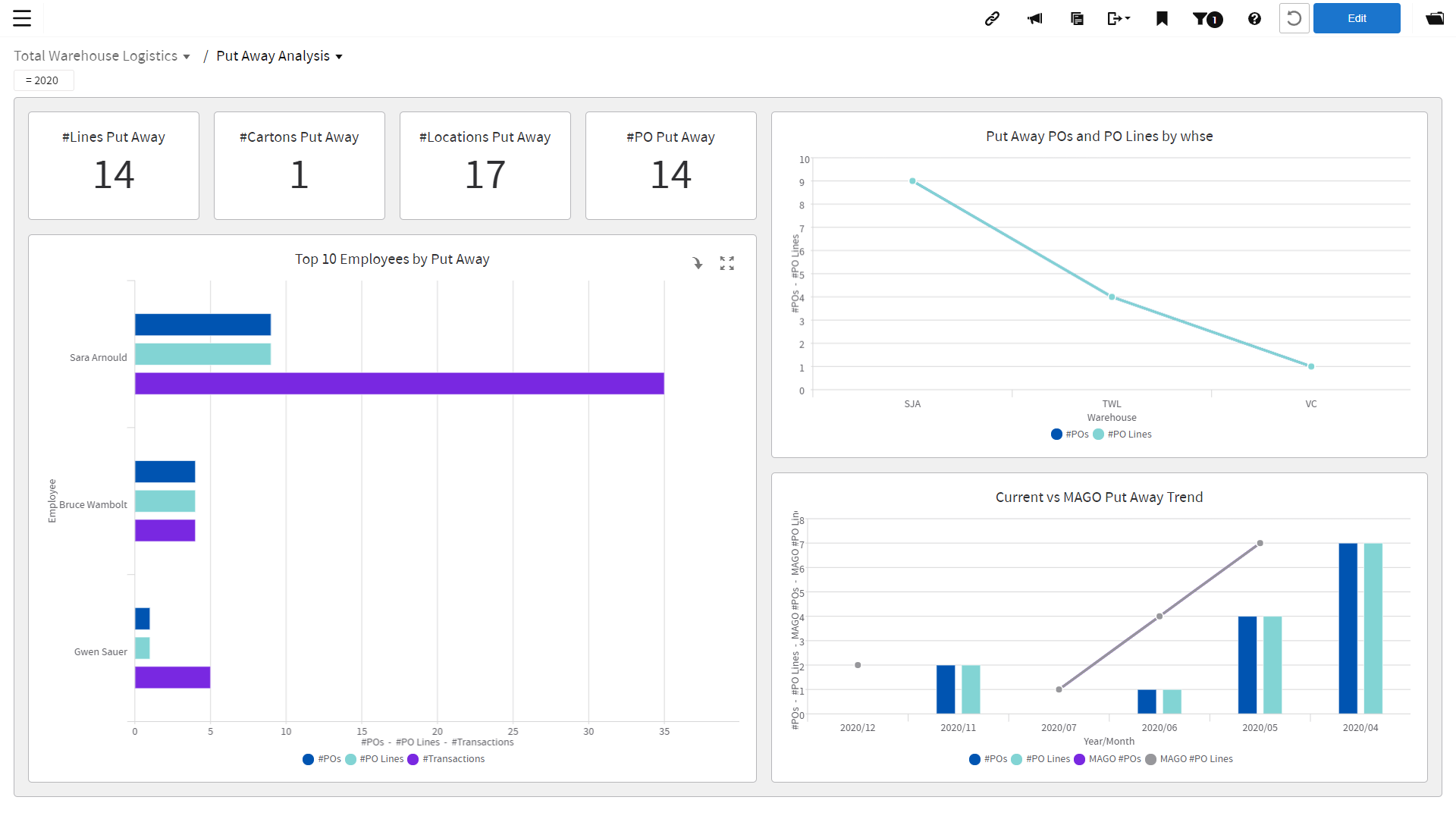Open the filters icon showing one active filter
This screenshot has width=1456, height=819.
(x=1206, y=18)
